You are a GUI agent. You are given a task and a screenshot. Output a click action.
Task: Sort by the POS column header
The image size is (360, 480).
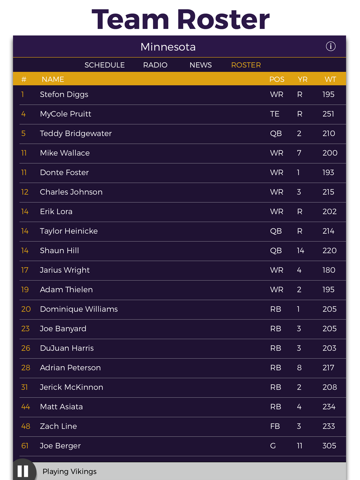(277, 79)
